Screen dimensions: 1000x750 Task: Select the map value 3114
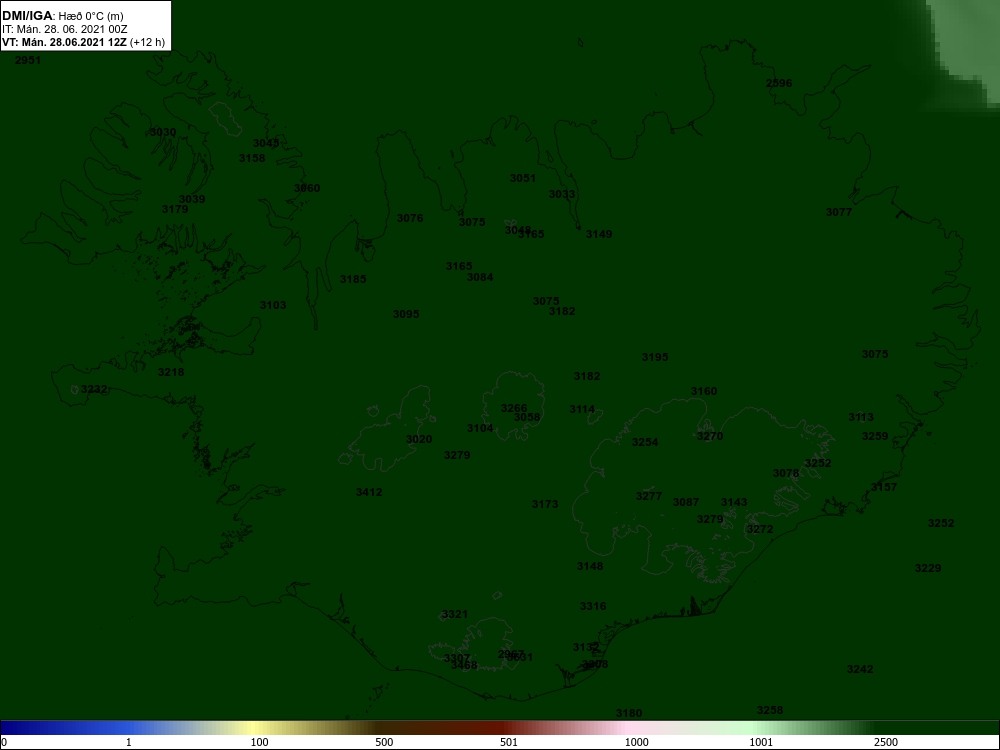pyautogui.click(x=582, y=409)
